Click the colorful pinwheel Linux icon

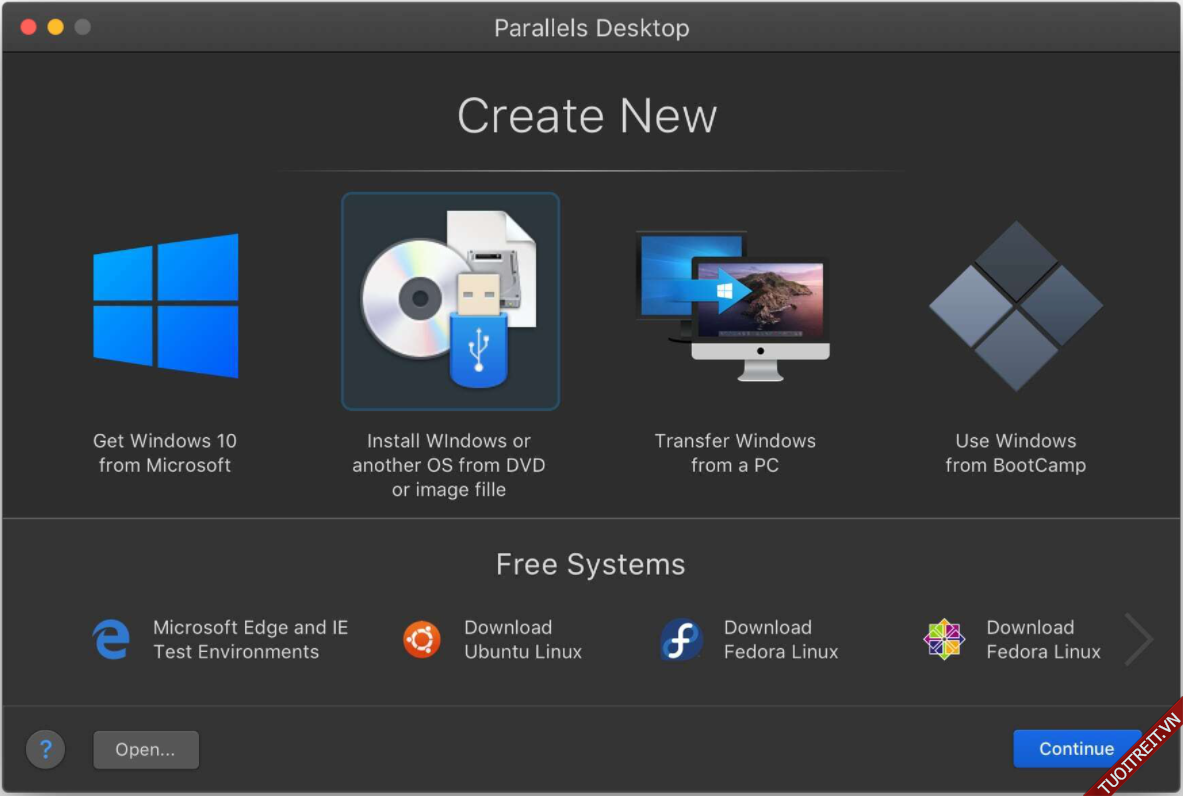(943, 640)
